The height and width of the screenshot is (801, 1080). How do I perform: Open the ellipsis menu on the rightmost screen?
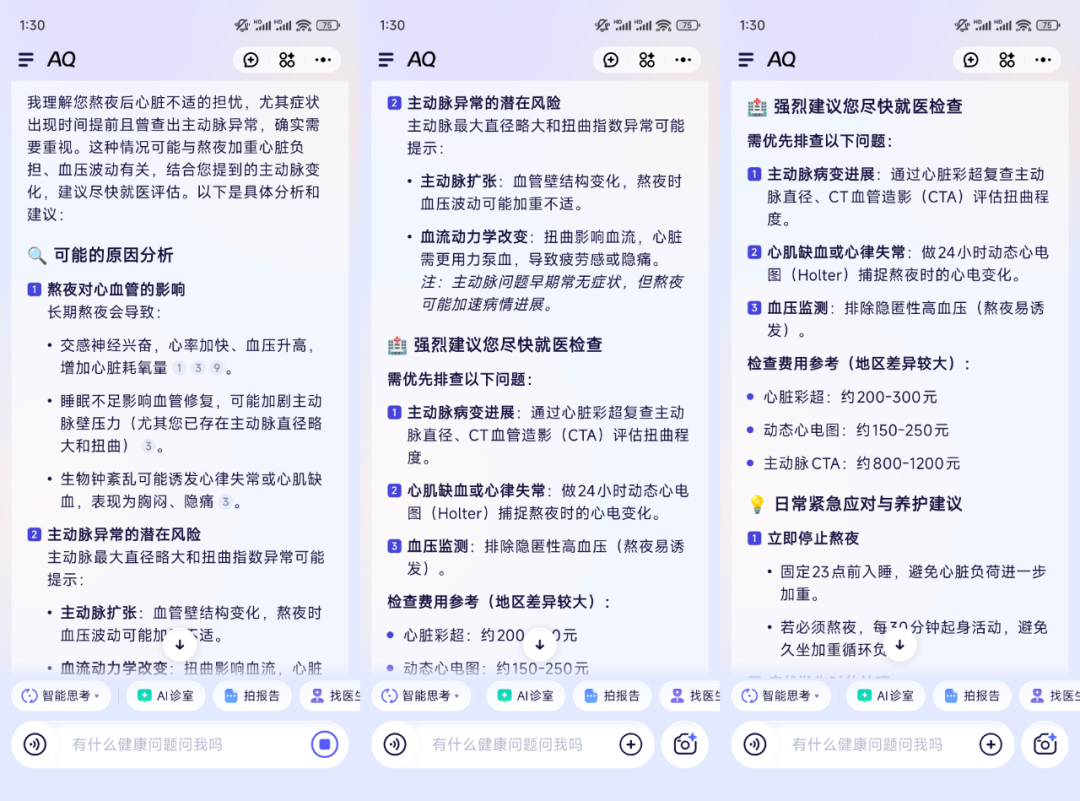(1043, 60)
